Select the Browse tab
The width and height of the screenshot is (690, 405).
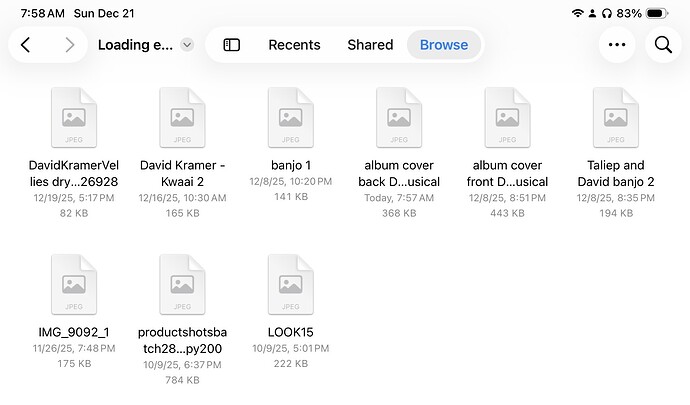(444, 45)
